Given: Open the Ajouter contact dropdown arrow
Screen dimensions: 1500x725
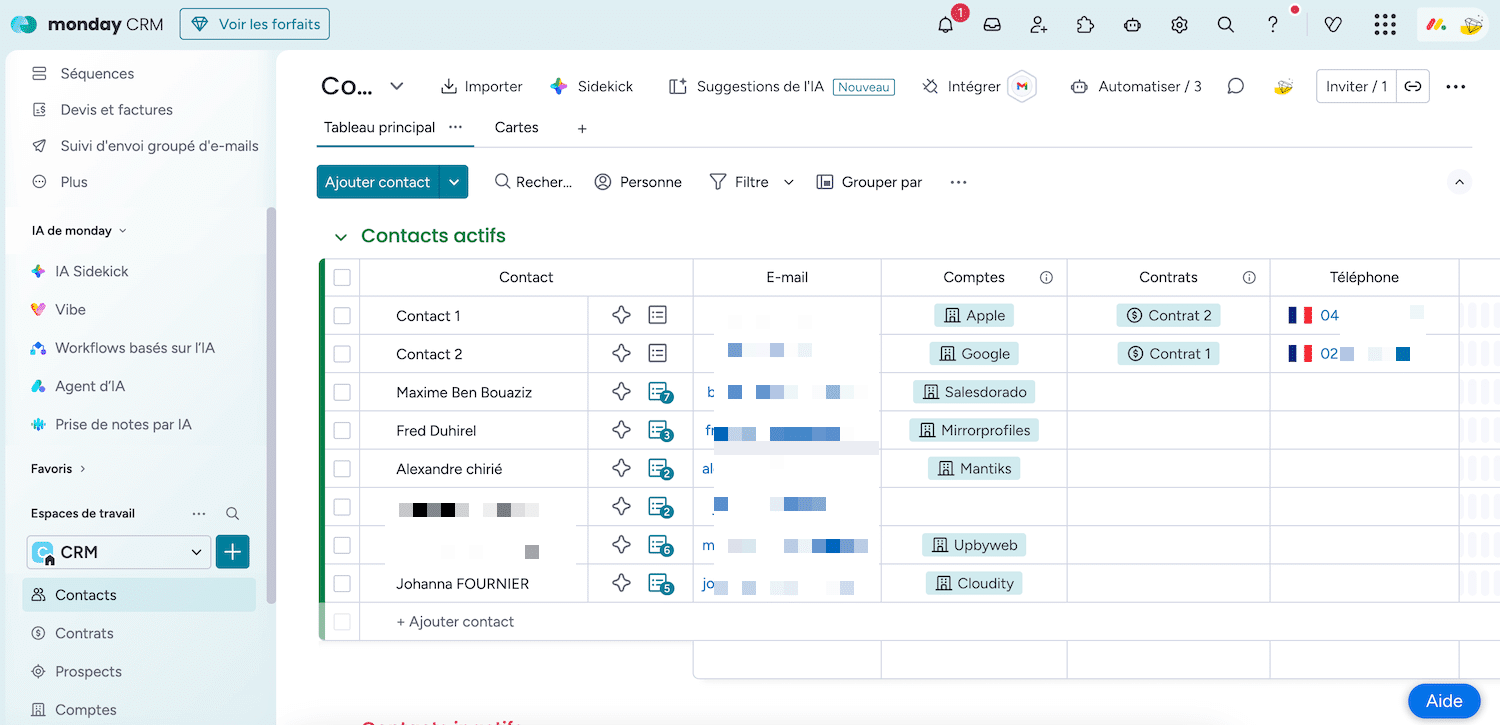Looking at the screenshot, I should [x=454, y=182].
